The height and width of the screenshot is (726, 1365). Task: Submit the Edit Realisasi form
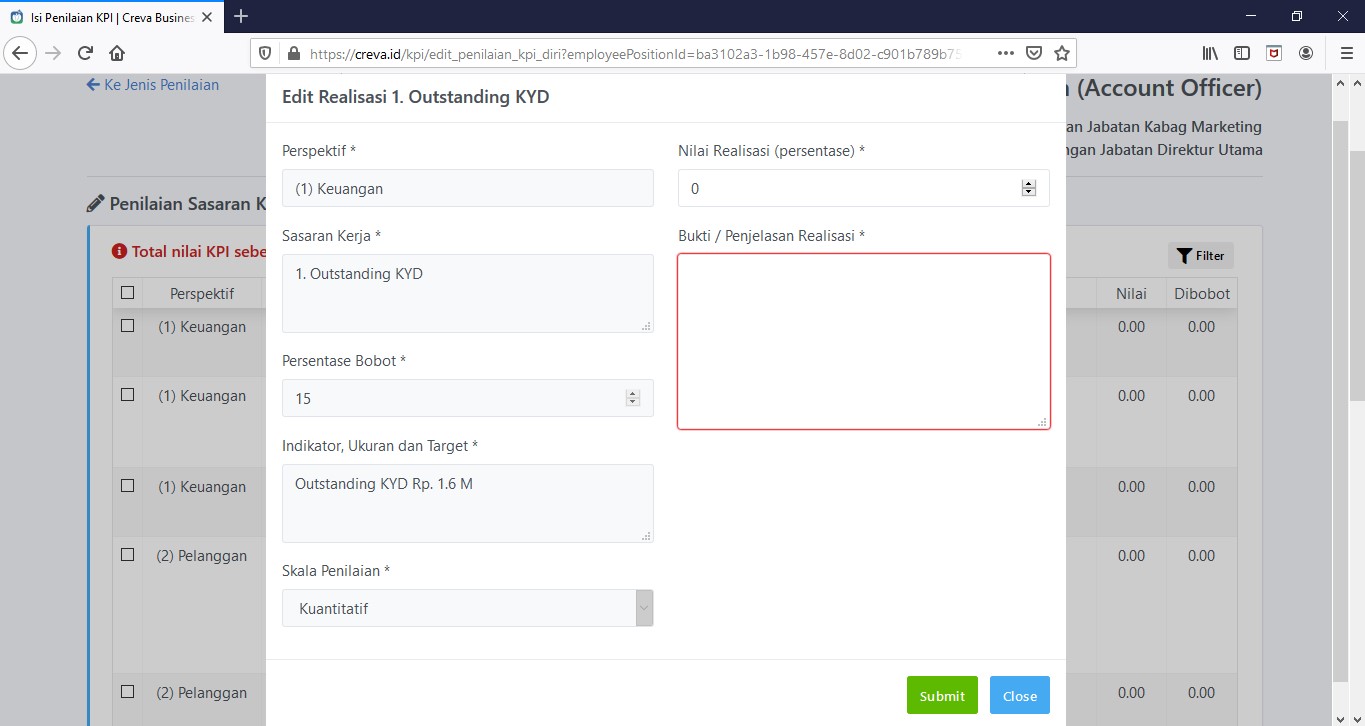942,695
